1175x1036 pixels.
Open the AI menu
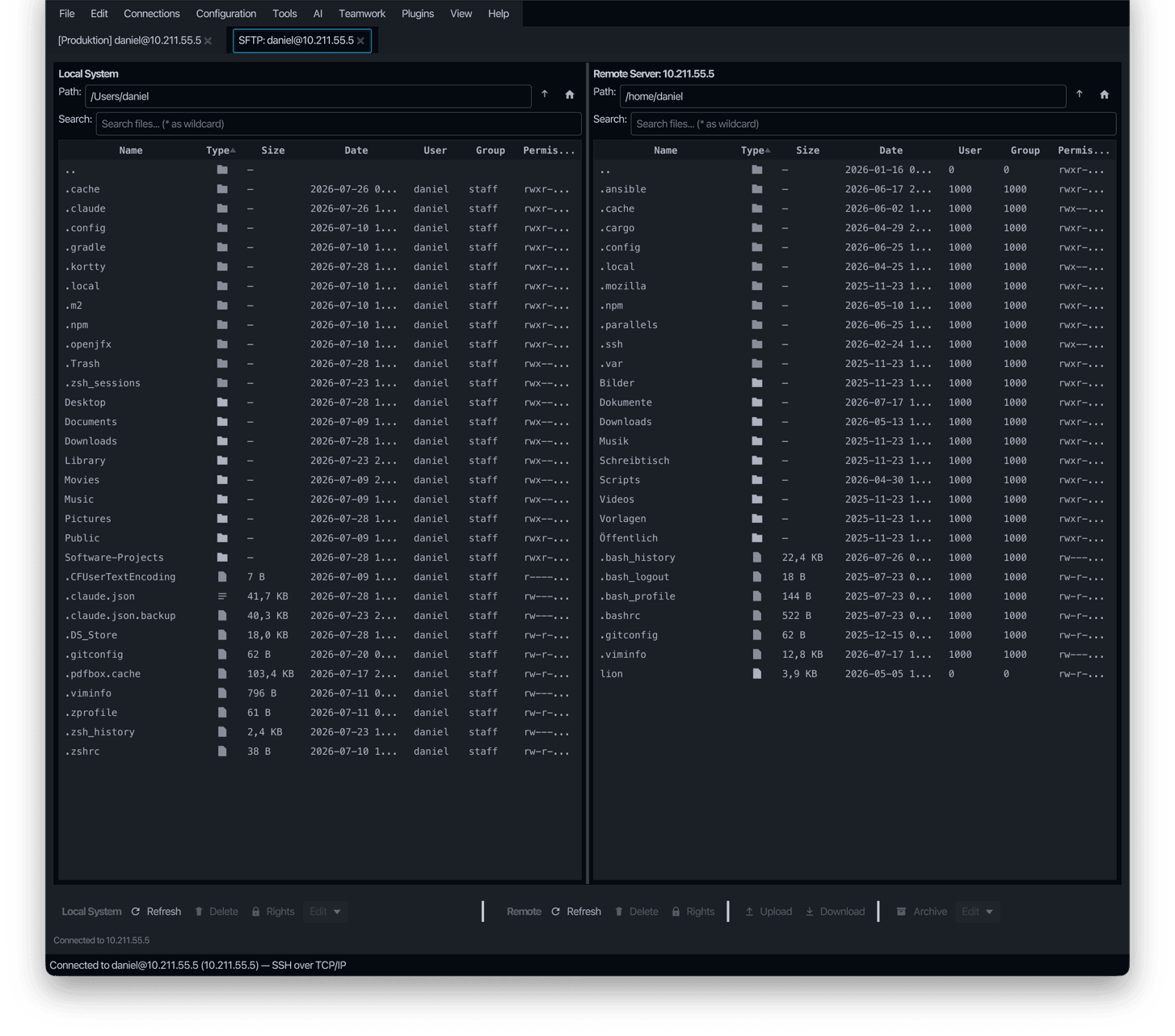pos(318,14)
